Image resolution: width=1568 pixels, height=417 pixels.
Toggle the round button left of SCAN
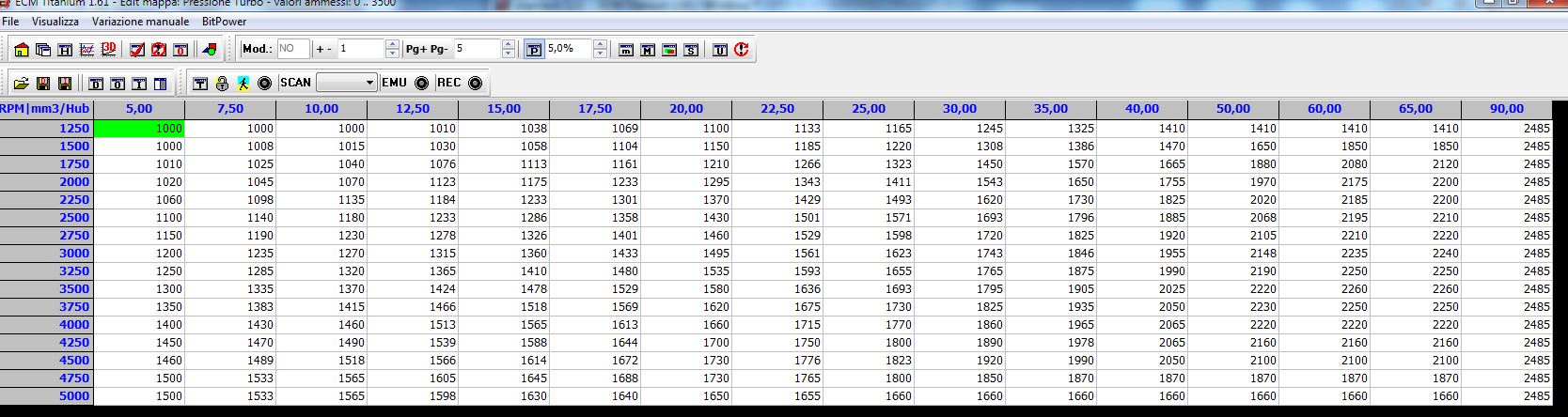point(265,84)
